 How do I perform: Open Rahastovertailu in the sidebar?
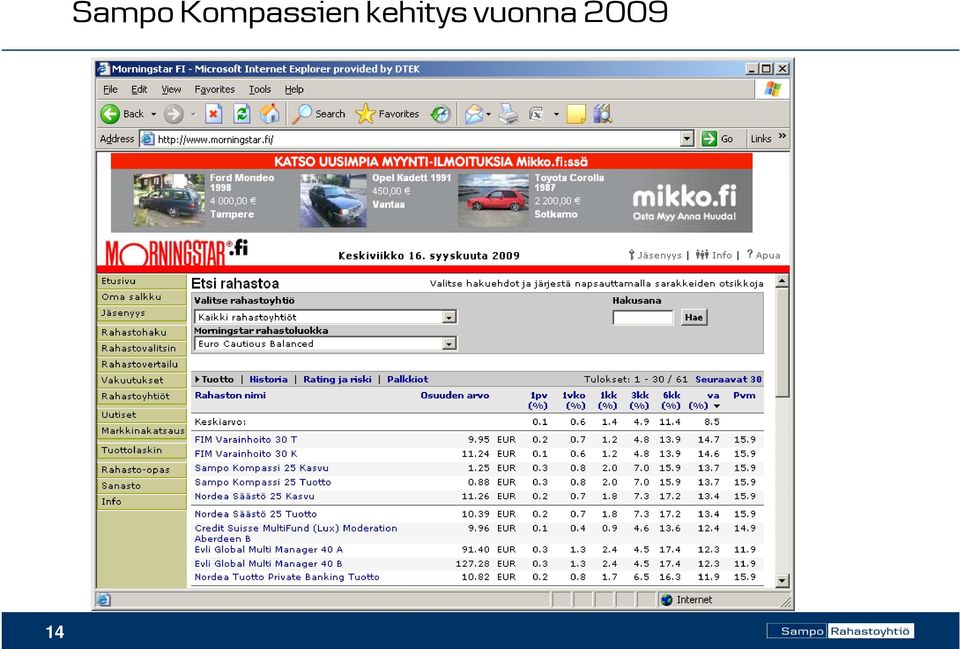pyautogui.click(x=141, y=364)
